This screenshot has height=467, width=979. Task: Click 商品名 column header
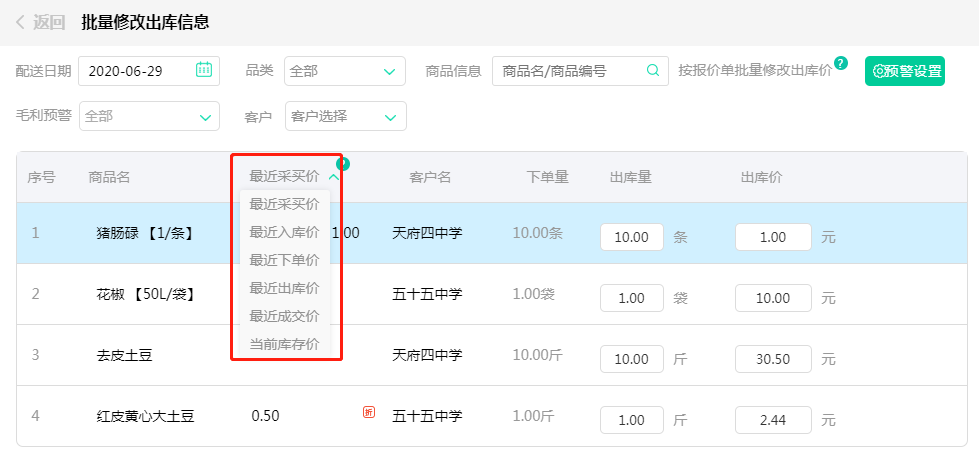(x=109, y=177)
